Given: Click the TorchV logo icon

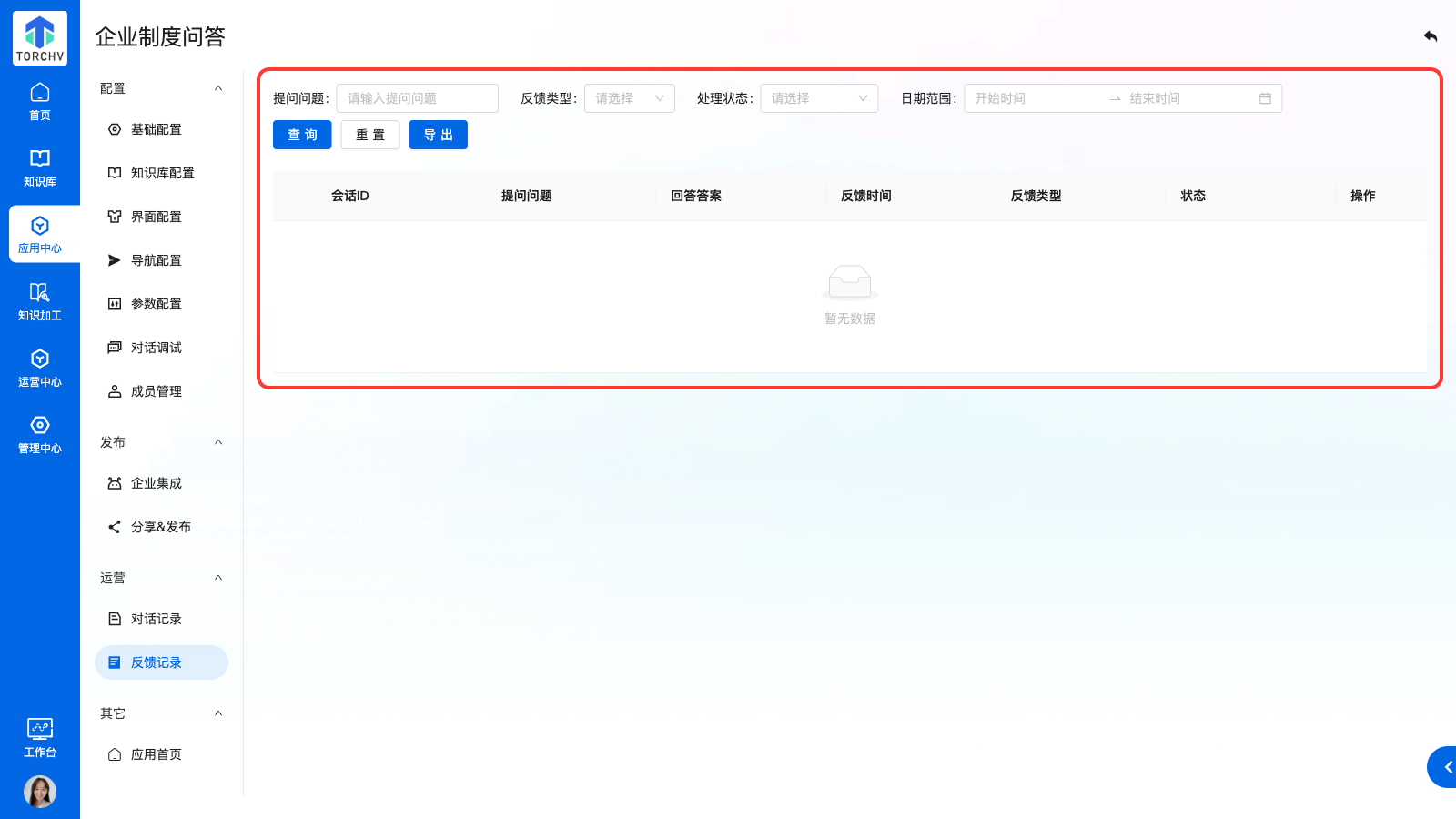Looking at the screenshot, I should pos(40,38).
